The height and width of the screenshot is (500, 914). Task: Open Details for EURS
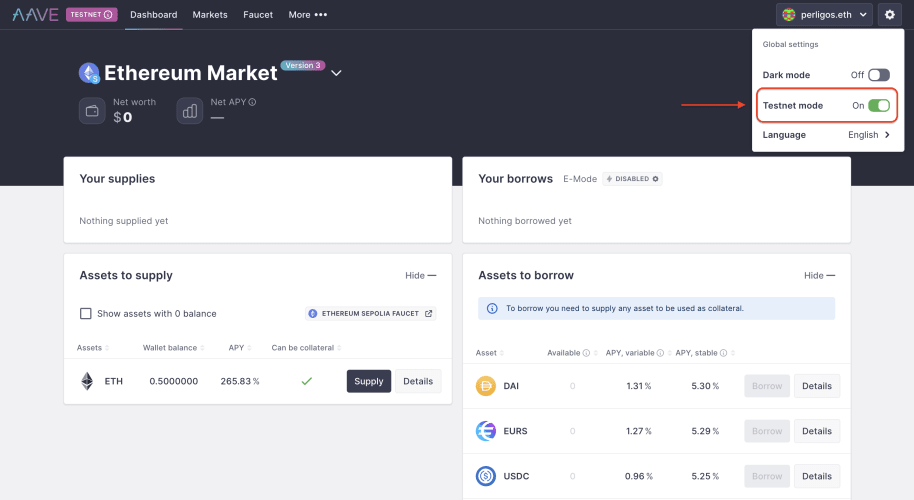click(x=817, y=431)
